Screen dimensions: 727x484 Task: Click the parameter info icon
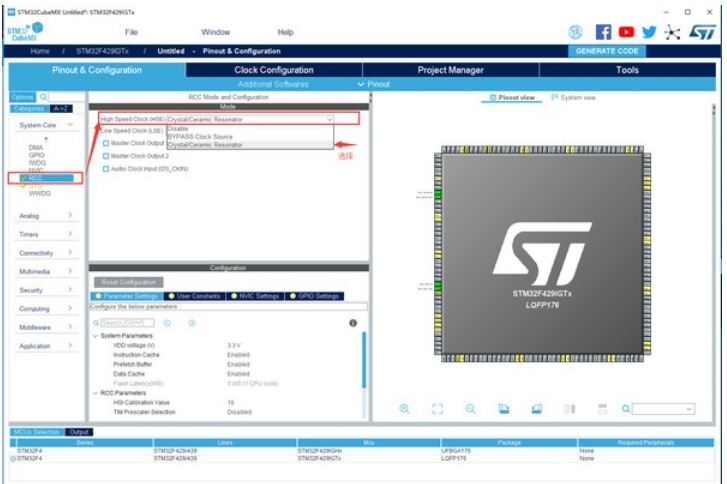(x=353, y=323)
